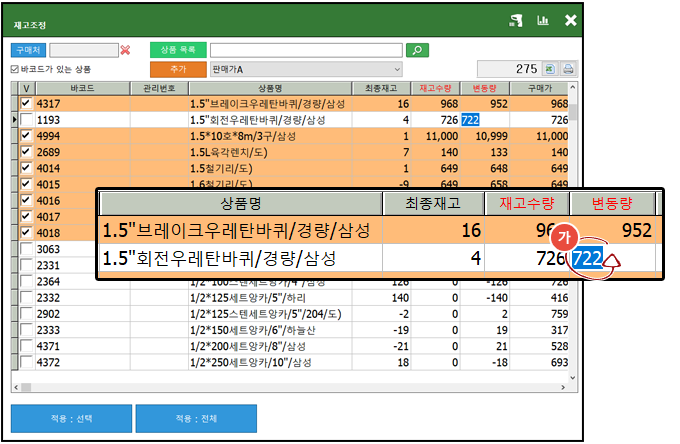
Task: Click vertical scrollbar down arrow
Action: (572, 377)
